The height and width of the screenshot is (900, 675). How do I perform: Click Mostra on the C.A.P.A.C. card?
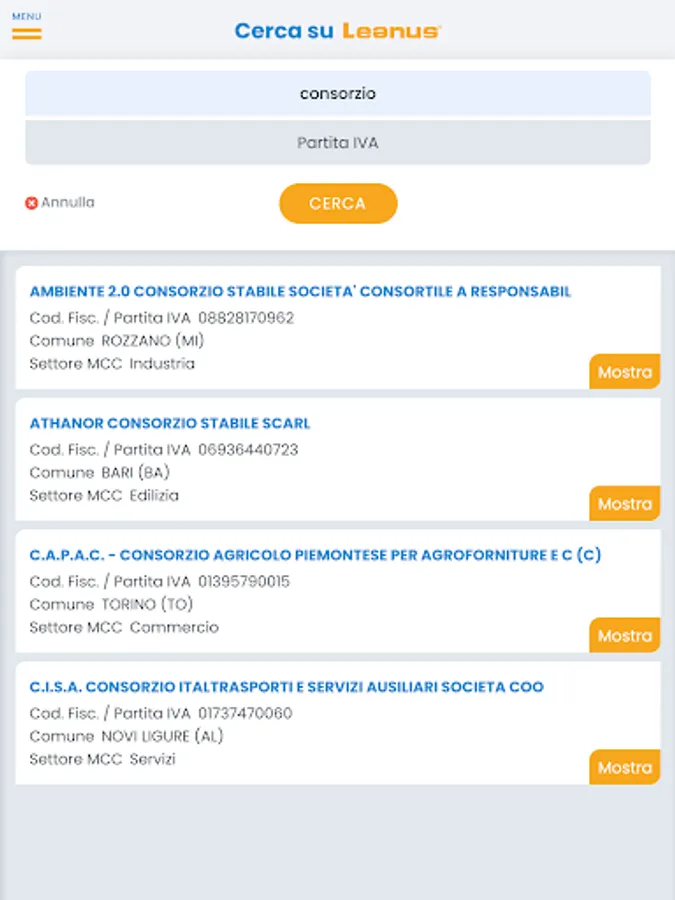pos(625,636)
